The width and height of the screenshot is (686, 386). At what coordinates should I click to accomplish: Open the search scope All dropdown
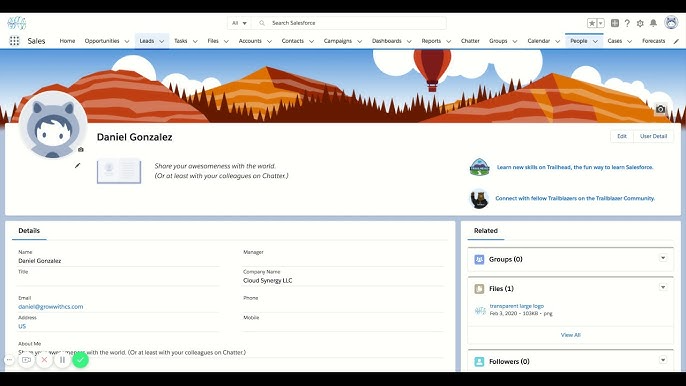[x=240, y=23]
